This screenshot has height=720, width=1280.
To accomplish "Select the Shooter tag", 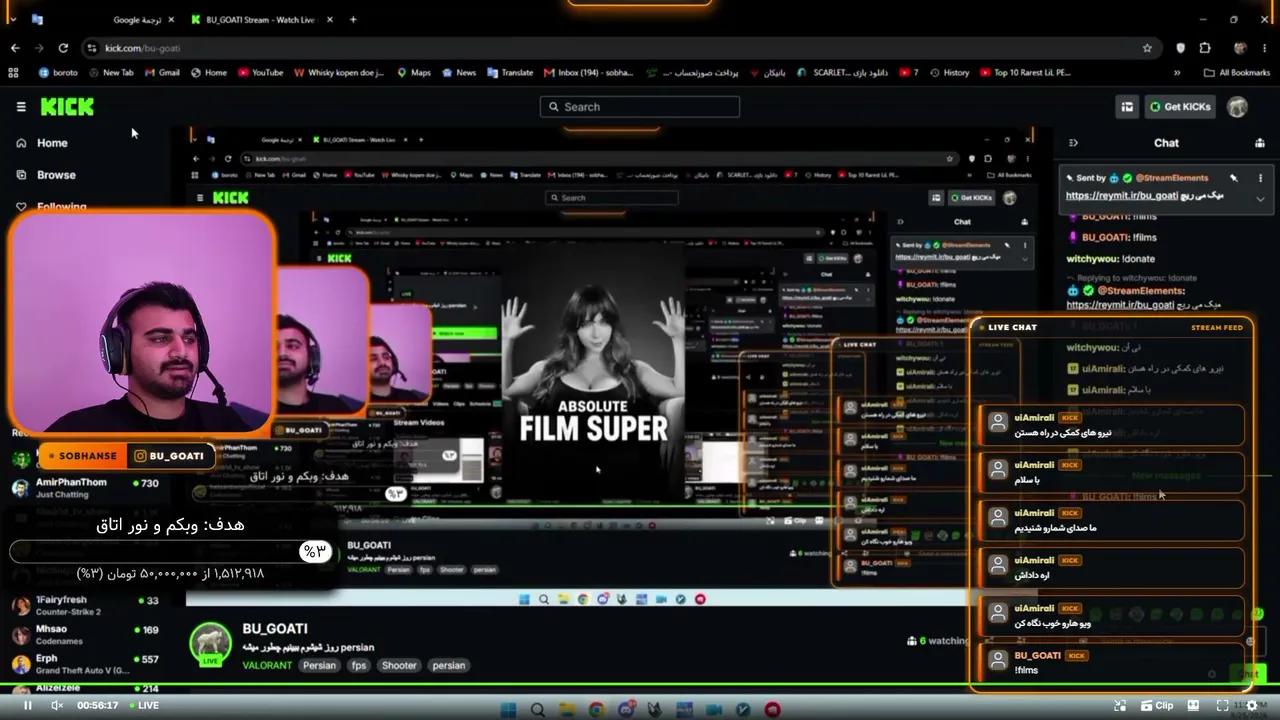I will click(399, 665).
